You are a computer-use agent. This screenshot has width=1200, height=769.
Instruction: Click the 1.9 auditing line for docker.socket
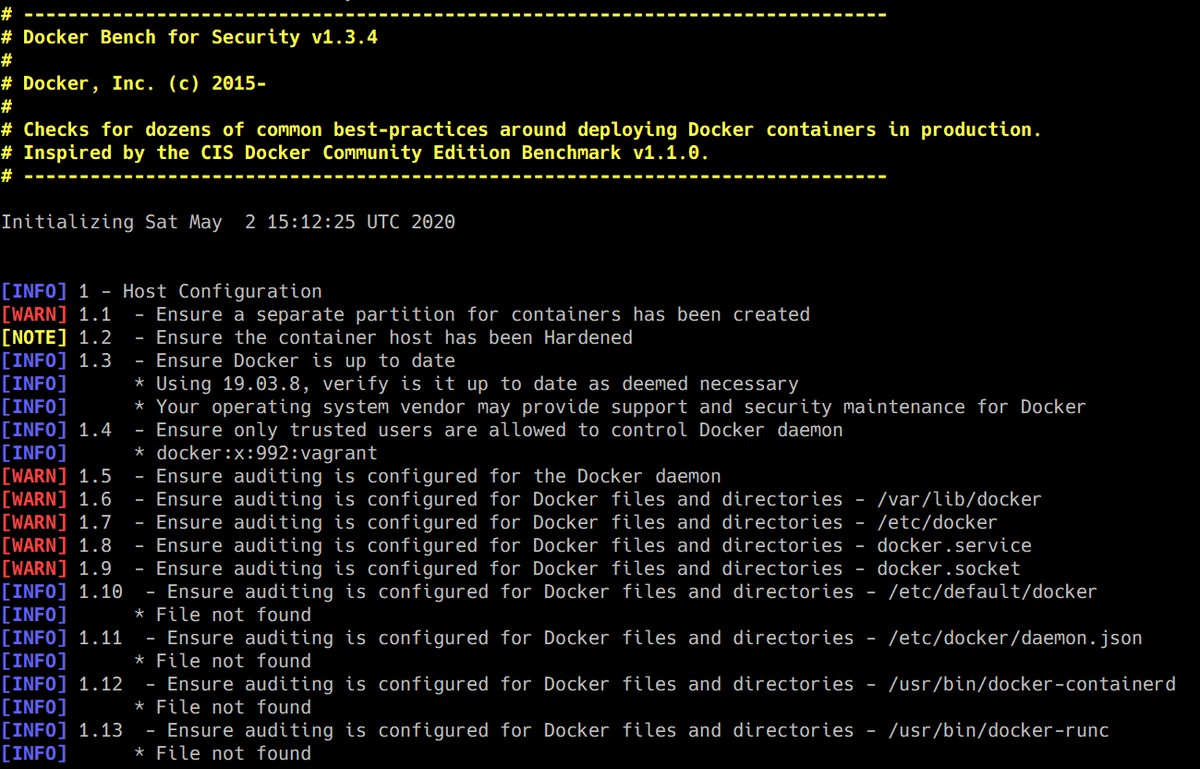pos(511,568)
